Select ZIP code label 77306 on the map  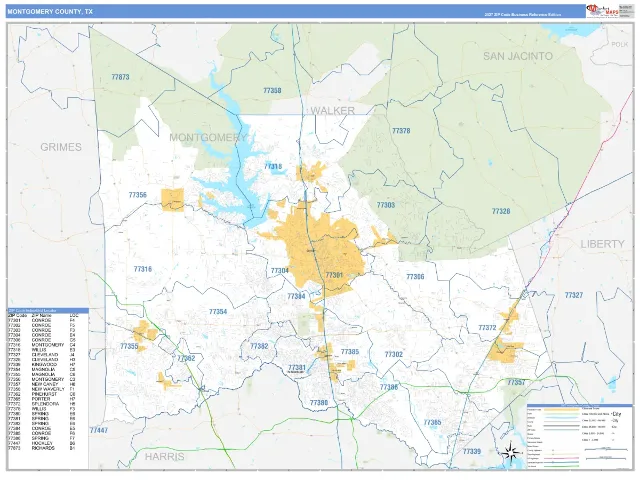(x=415, y=277)
